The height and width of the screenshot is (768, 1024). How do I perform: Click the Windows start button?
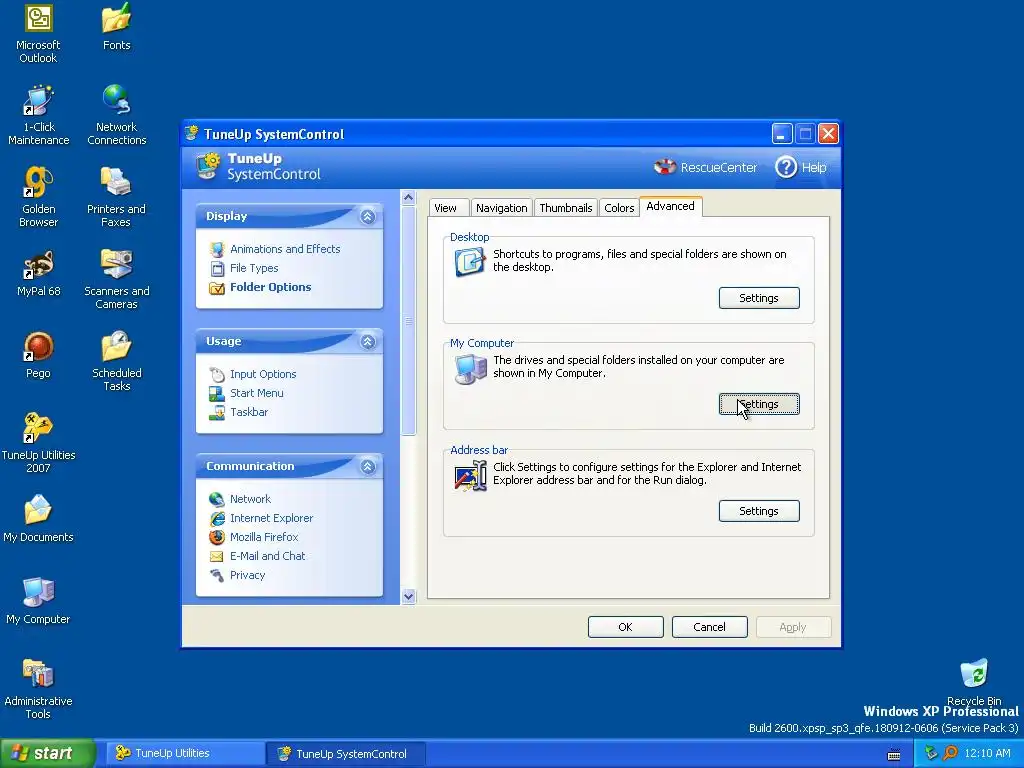[47, 754]
